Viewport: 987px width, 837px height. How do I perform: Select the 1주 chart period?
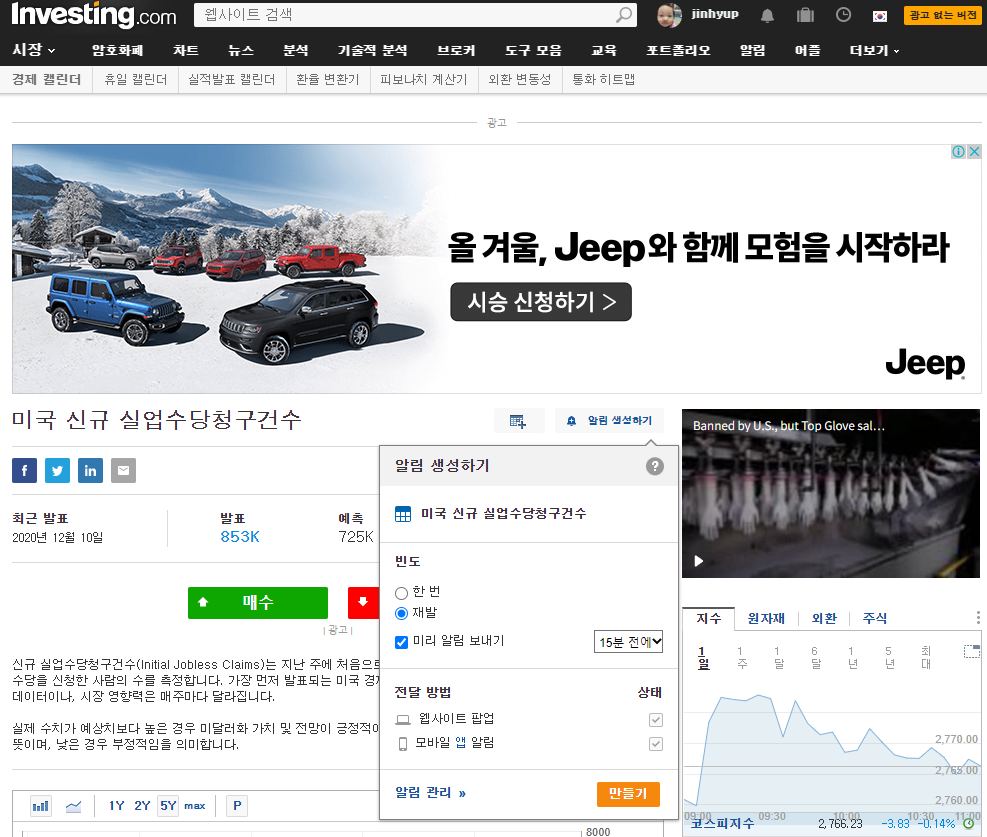742,657
